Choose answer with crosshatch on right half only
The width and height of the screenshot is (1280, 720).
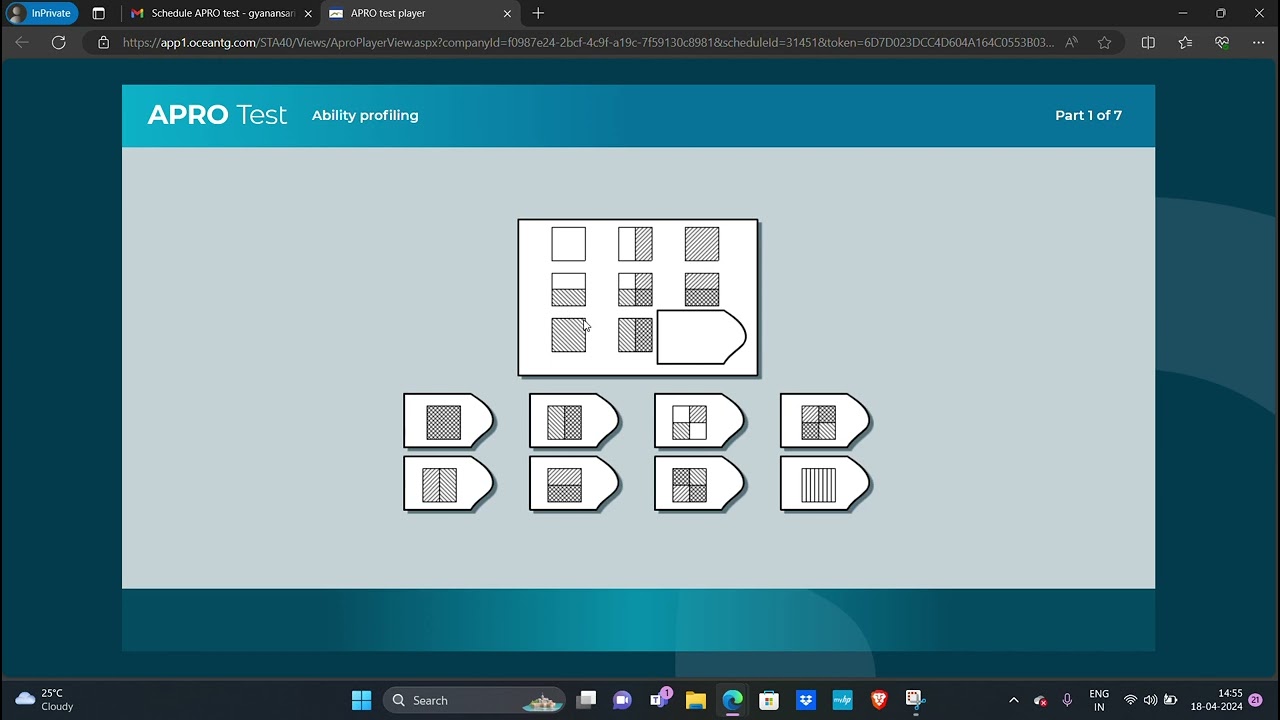[575, 421]
